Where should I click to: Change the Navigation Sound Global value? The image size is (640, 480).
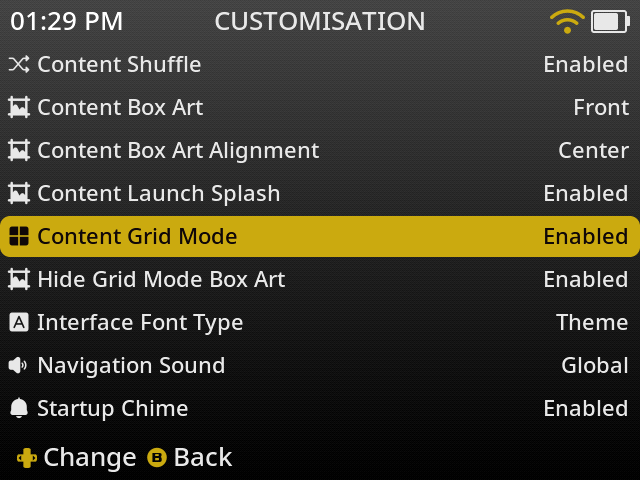[594, 366]
